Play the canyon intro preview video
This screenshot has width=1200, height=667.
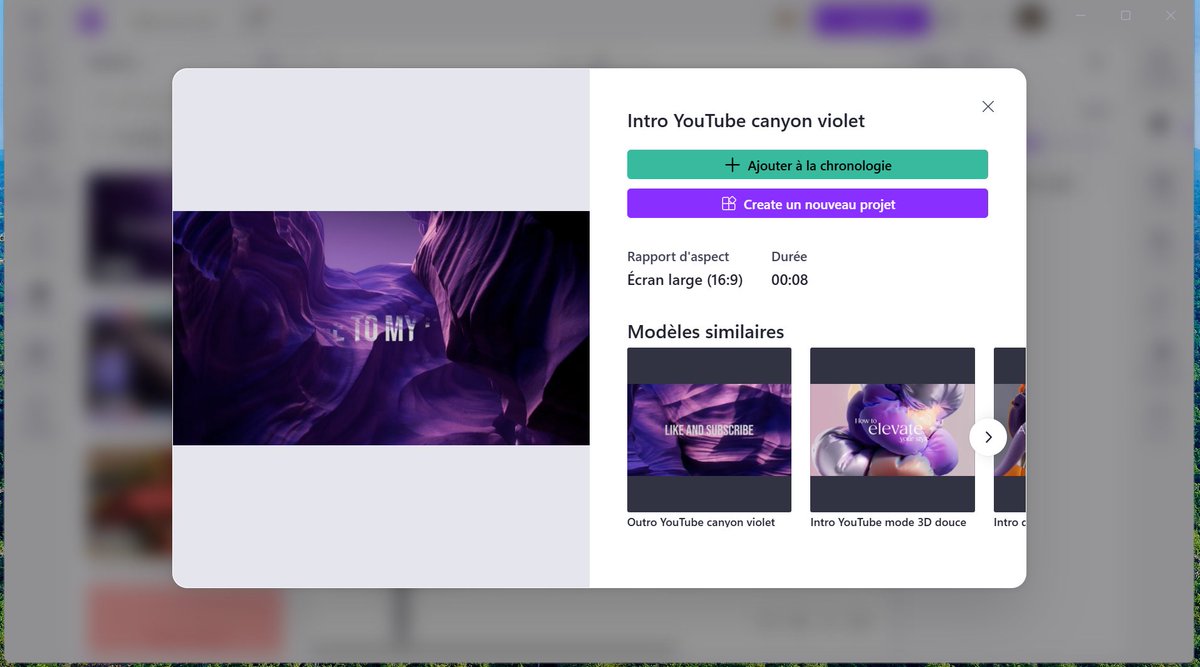click(381, 327)
